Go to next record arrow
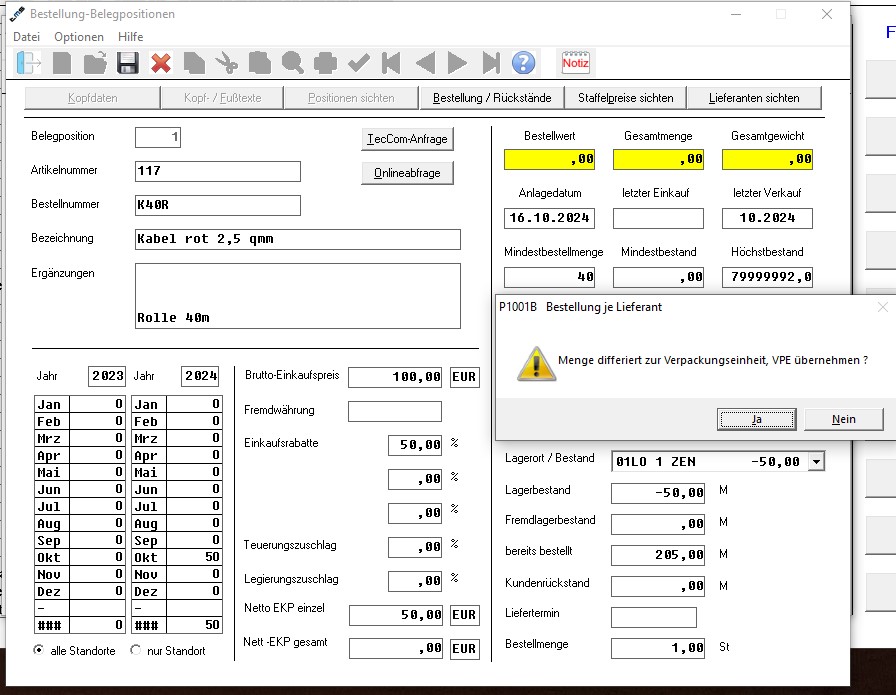Image resolution: width=896 pixels, height=695 pixels. 457,63
